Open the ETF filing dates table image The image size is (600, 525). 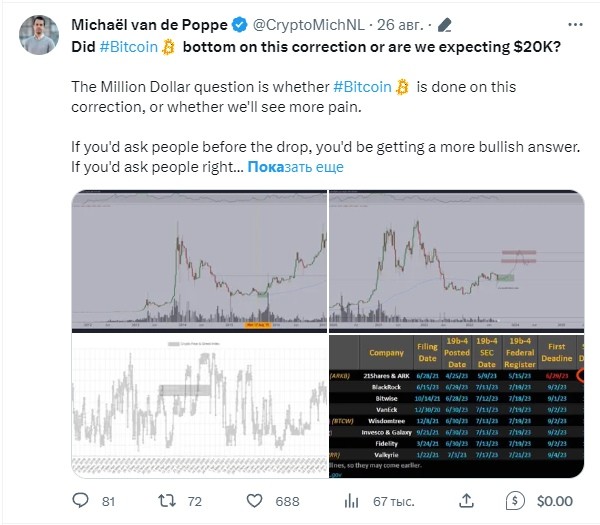(x=457, y=406)
